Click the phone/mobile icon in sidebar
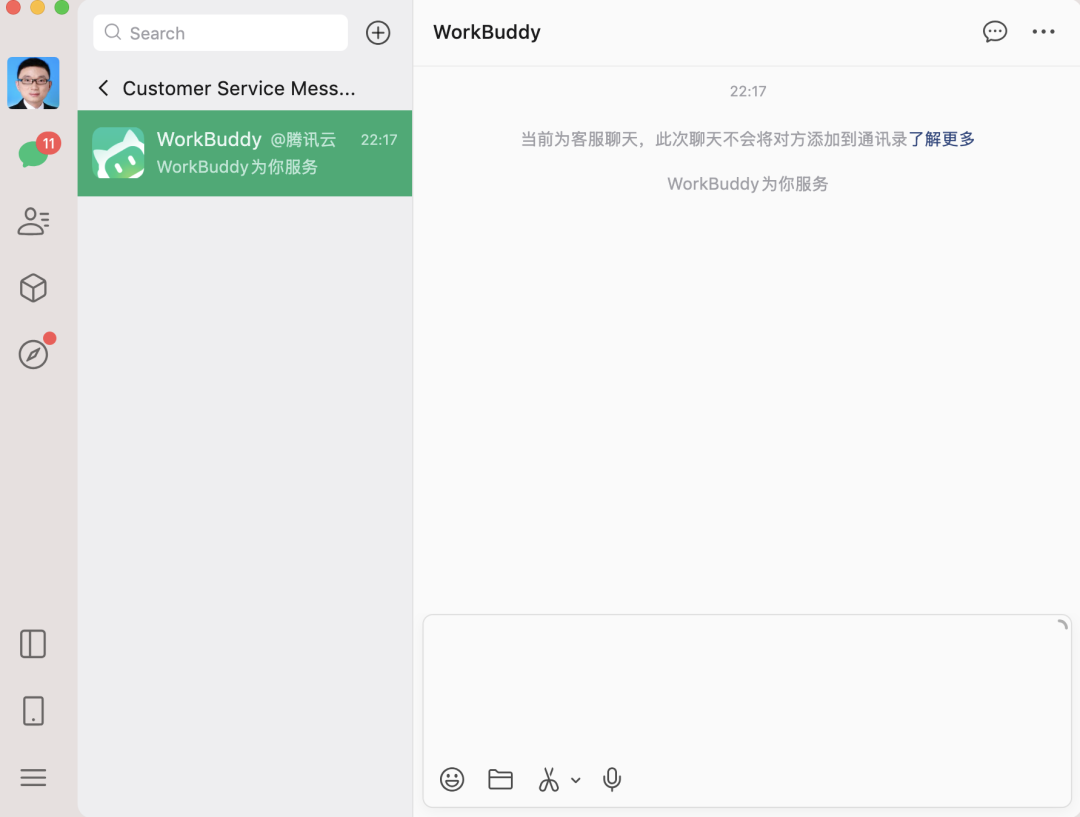Screen dimensions: 1080x817 coord(32,711)
